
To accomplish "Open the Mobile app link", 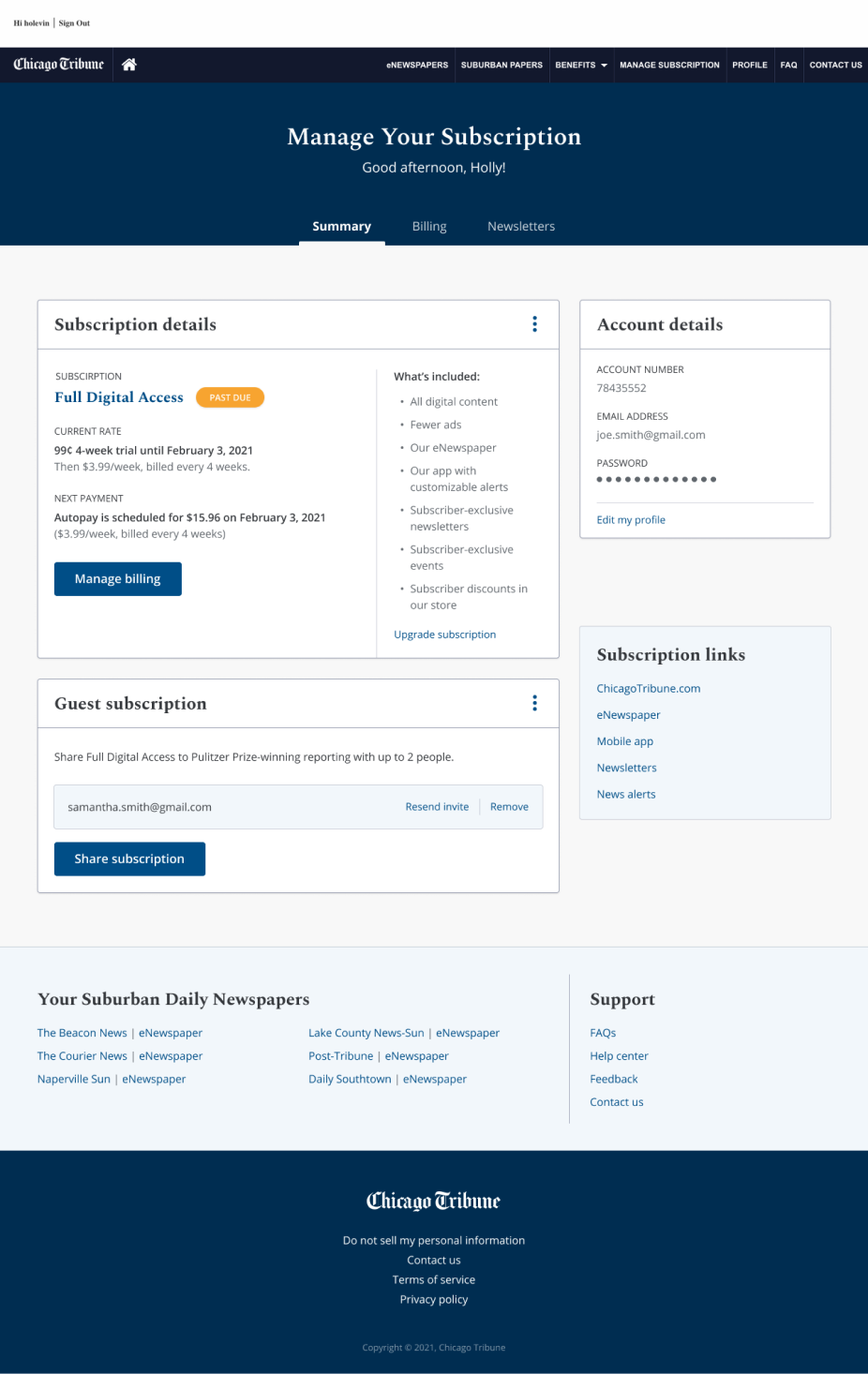I will click(625, 741).
